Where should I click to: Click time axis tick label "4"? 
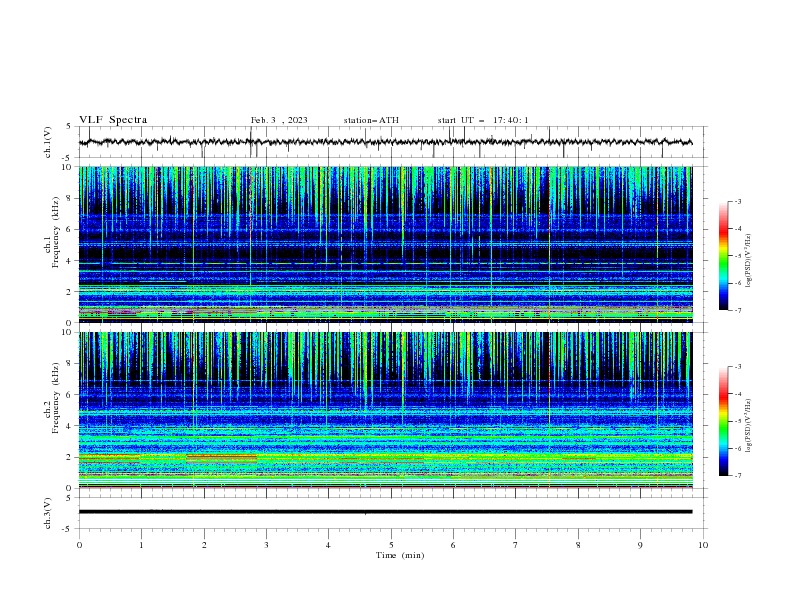tap(328, 545)
